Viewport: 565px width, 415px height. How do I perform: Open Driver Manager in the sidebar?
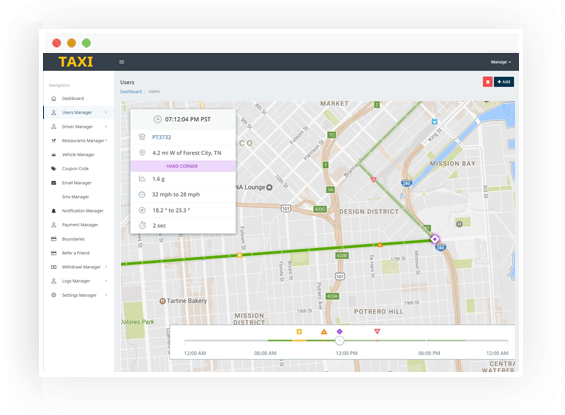[77, 126]
